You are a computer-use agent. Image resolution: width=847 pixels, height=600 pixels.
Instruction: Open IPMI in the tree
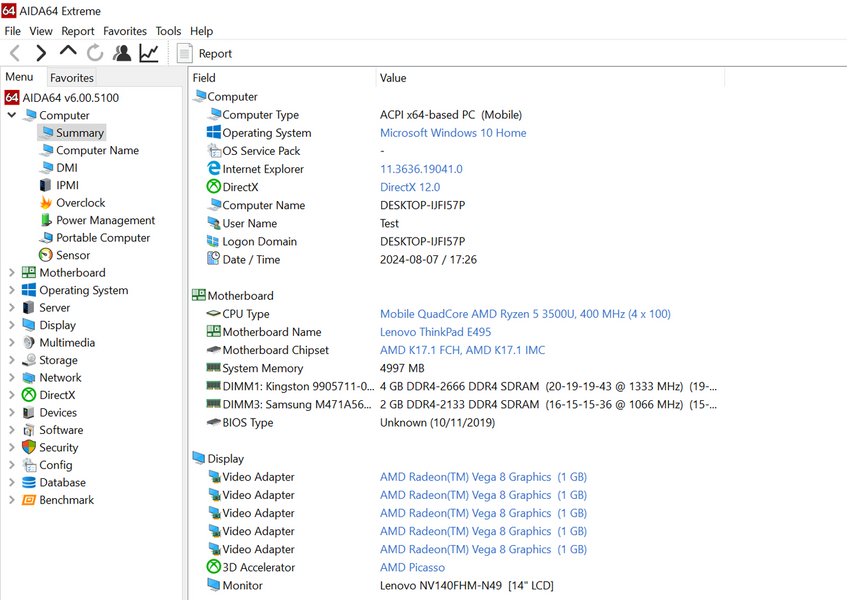59,185
